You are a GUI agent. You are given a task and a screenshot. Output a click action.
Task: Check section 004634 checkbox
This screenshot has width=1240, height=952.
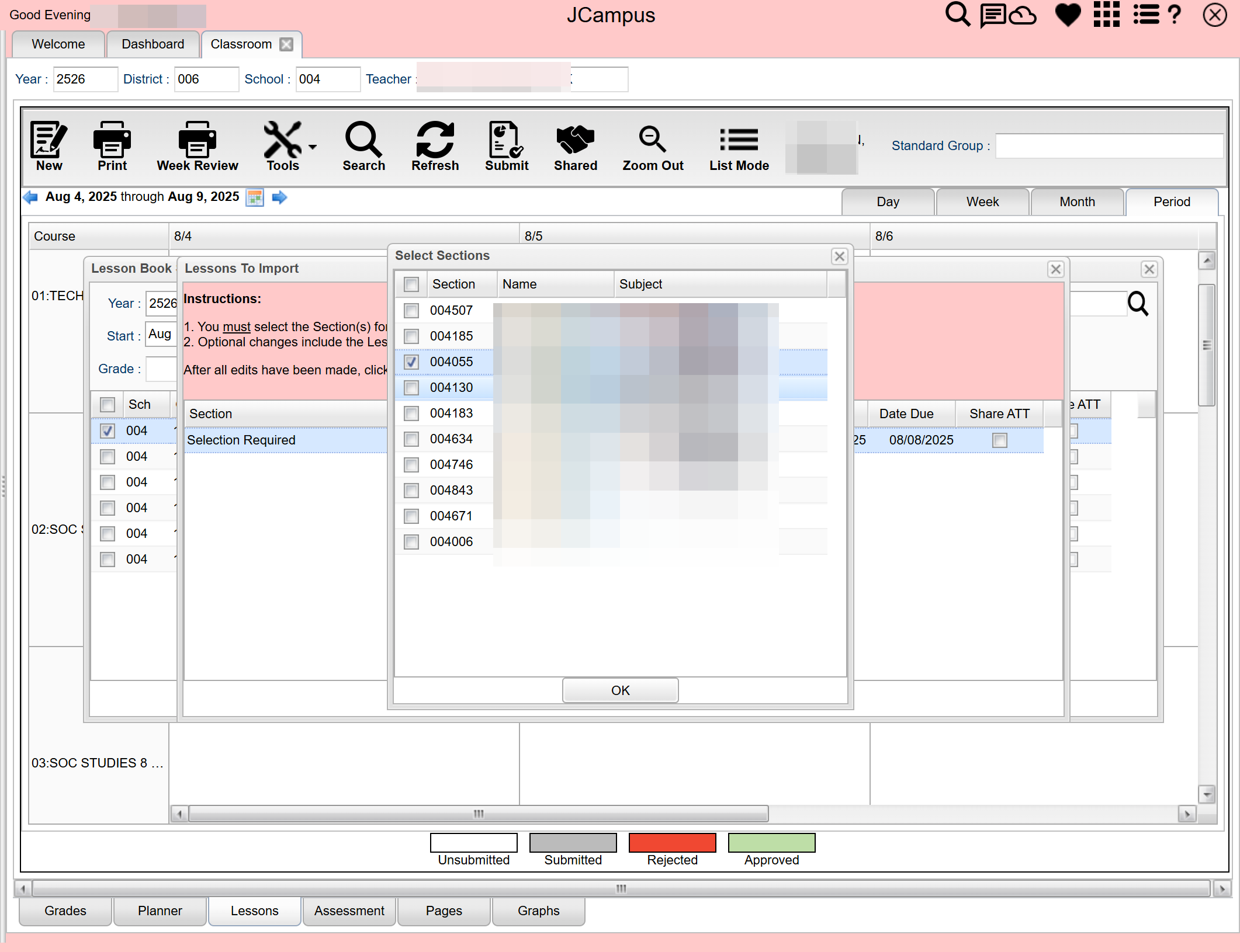(411, 439)
